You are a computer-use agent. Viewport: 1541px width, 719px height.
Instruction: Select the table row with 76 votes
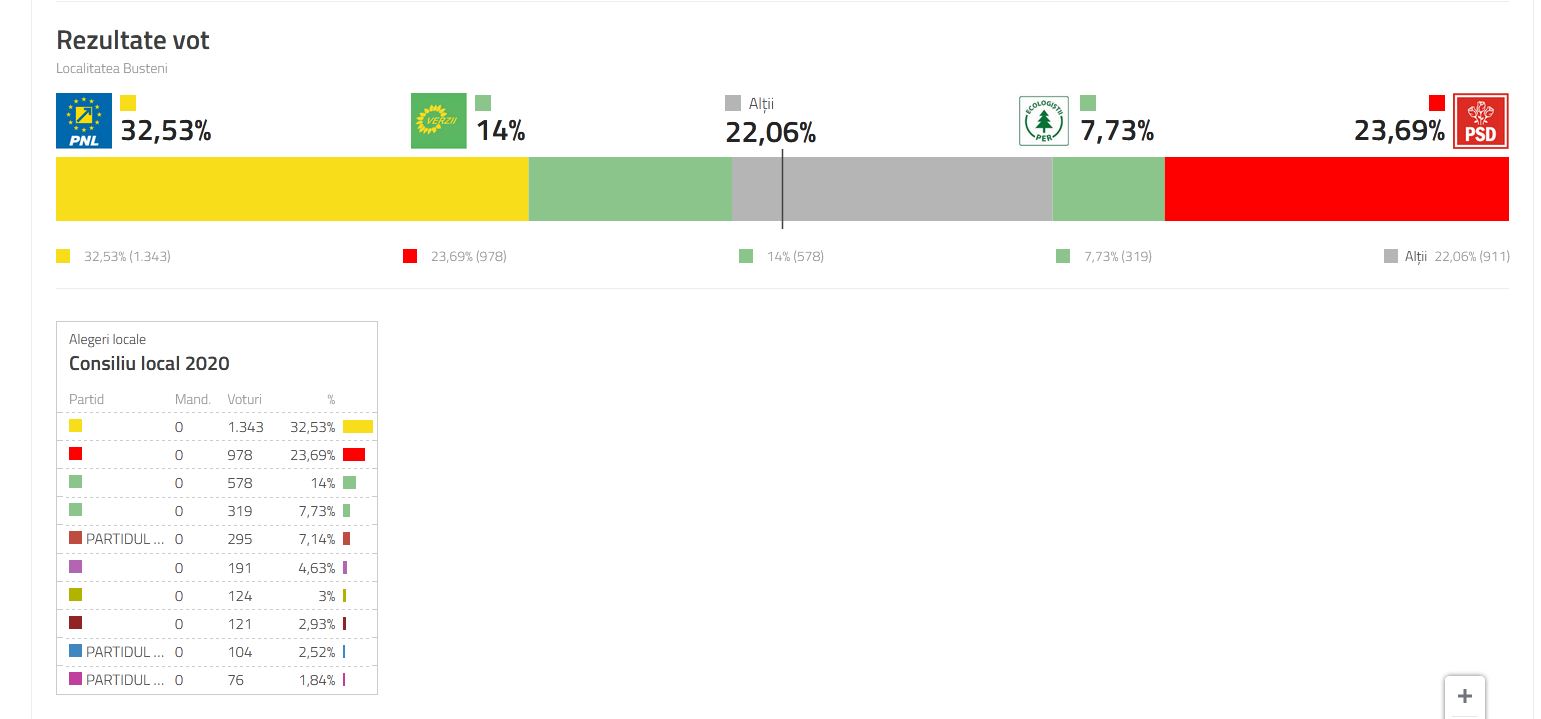pyautogui.click(x=217, y=680)
